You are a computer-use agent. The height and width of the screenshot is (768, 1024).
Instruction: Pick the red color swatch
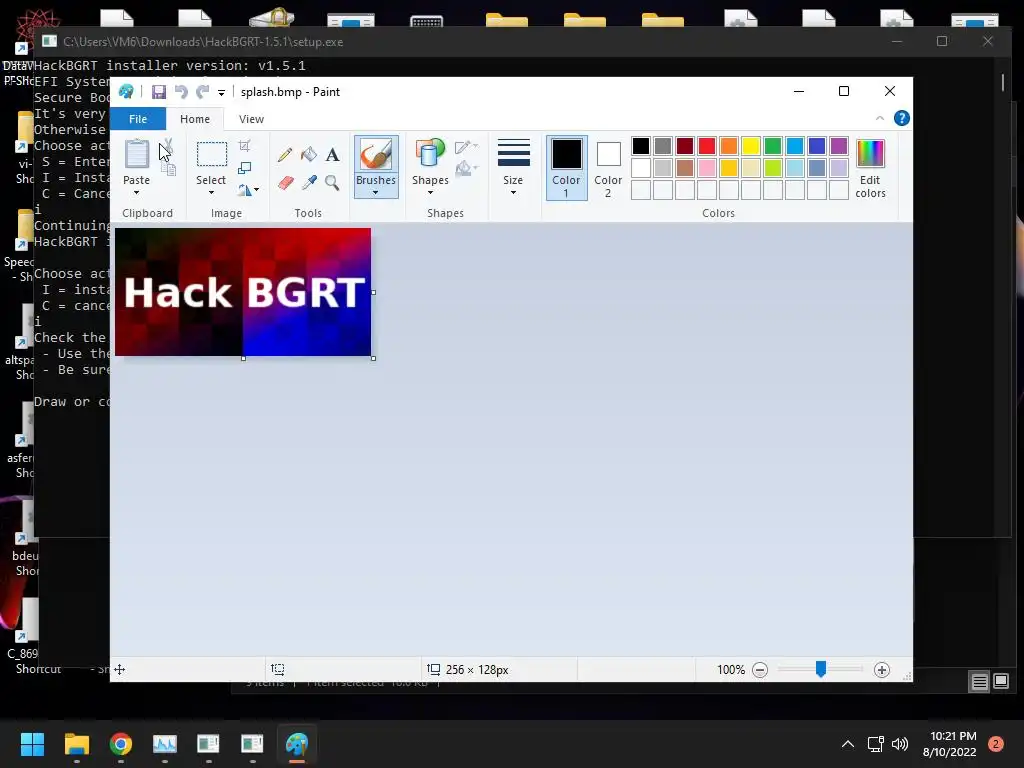click(707, 146)
